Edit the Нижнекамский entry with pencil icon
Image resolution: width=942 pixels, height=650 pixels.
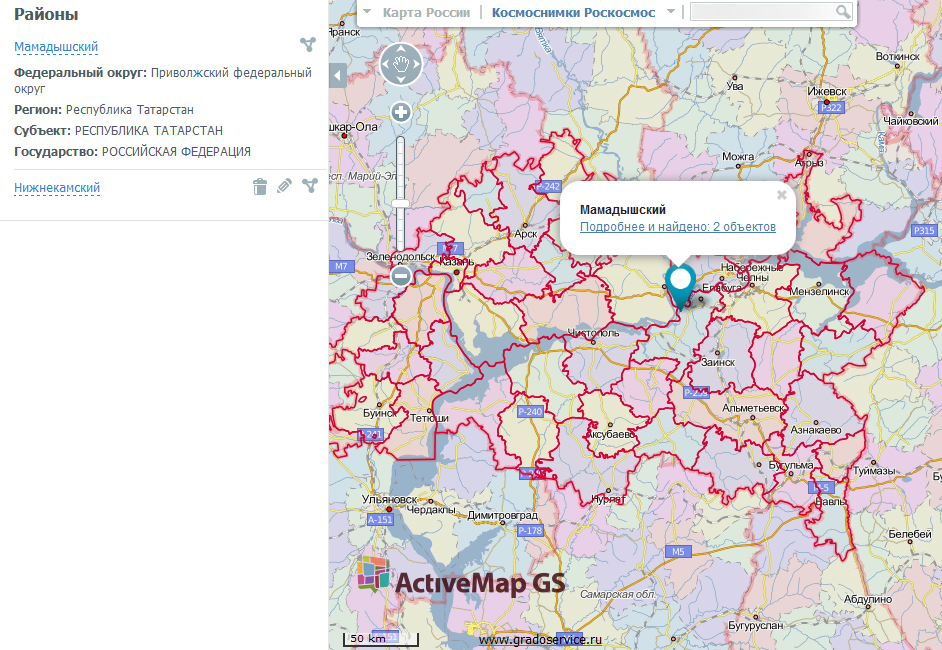(284, 186)
